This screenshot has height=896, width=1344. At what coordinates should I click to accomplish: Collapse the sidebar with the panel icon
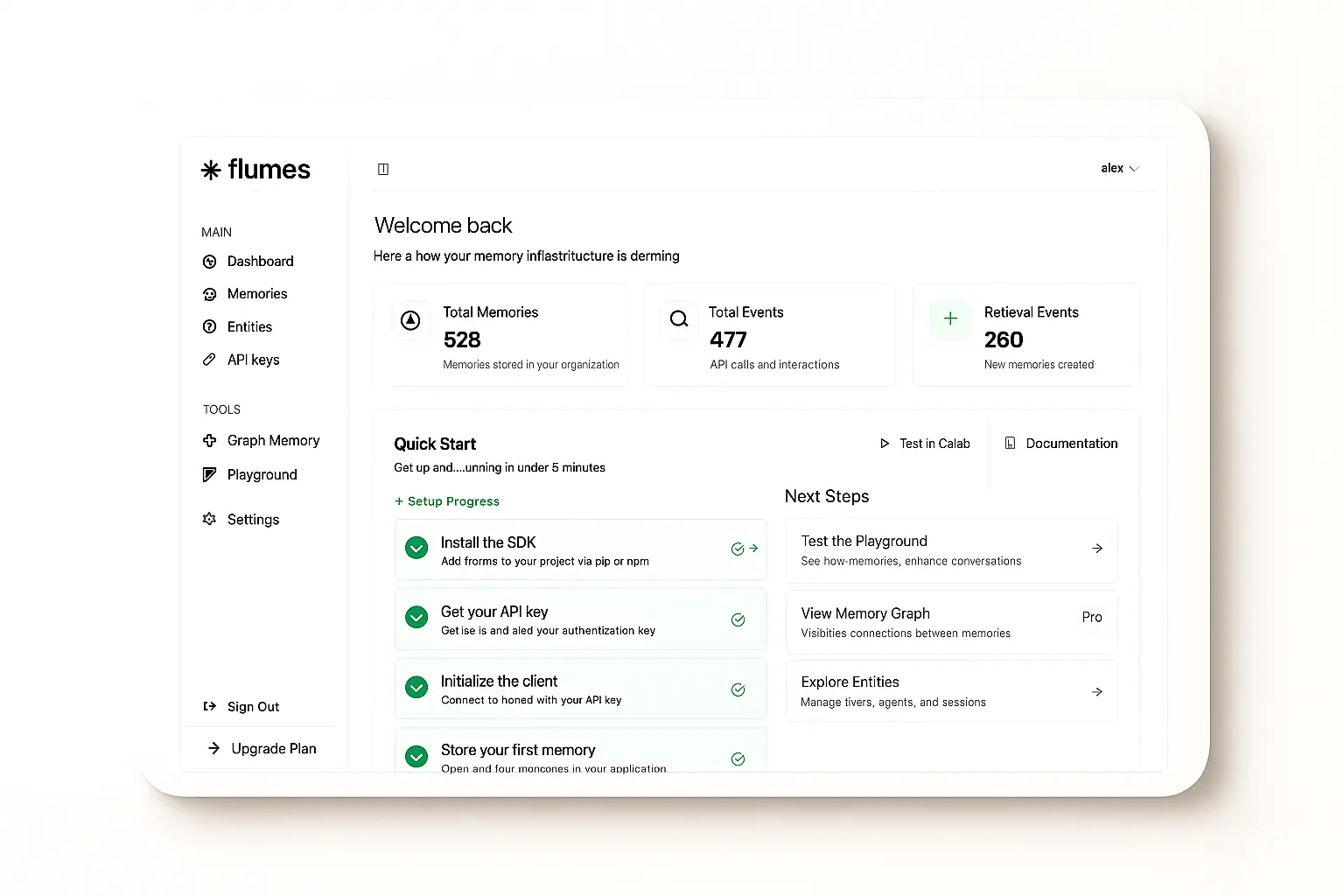383,169
